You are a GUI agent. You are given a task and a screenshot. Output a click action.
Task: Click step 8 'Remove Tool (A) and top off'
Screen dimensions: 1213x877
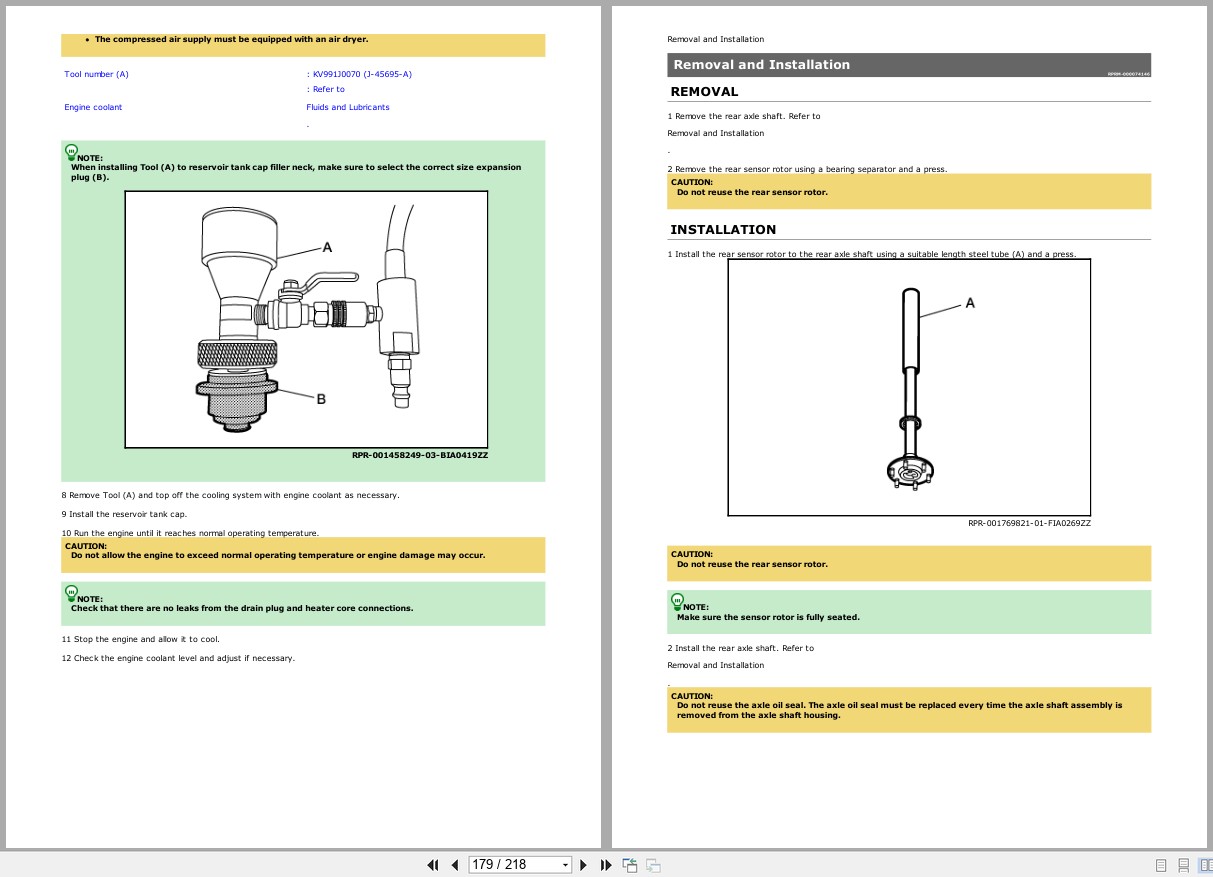230,496
